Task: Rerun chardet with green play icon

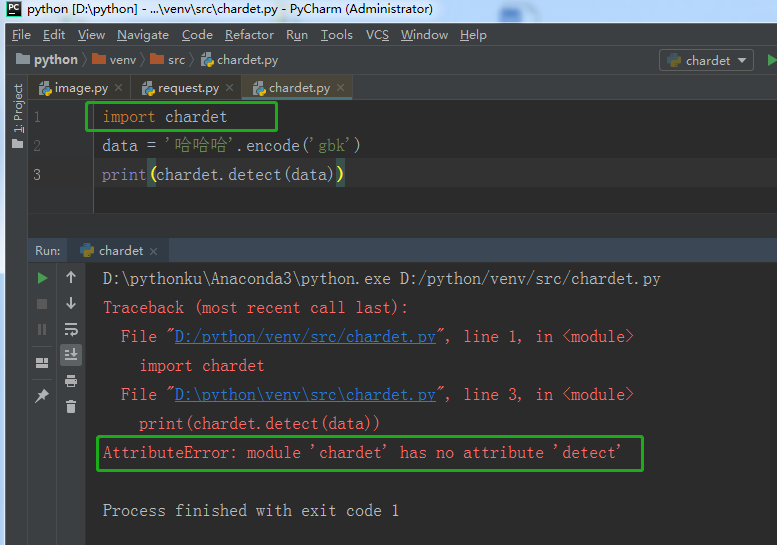Action: click(42, 278)
